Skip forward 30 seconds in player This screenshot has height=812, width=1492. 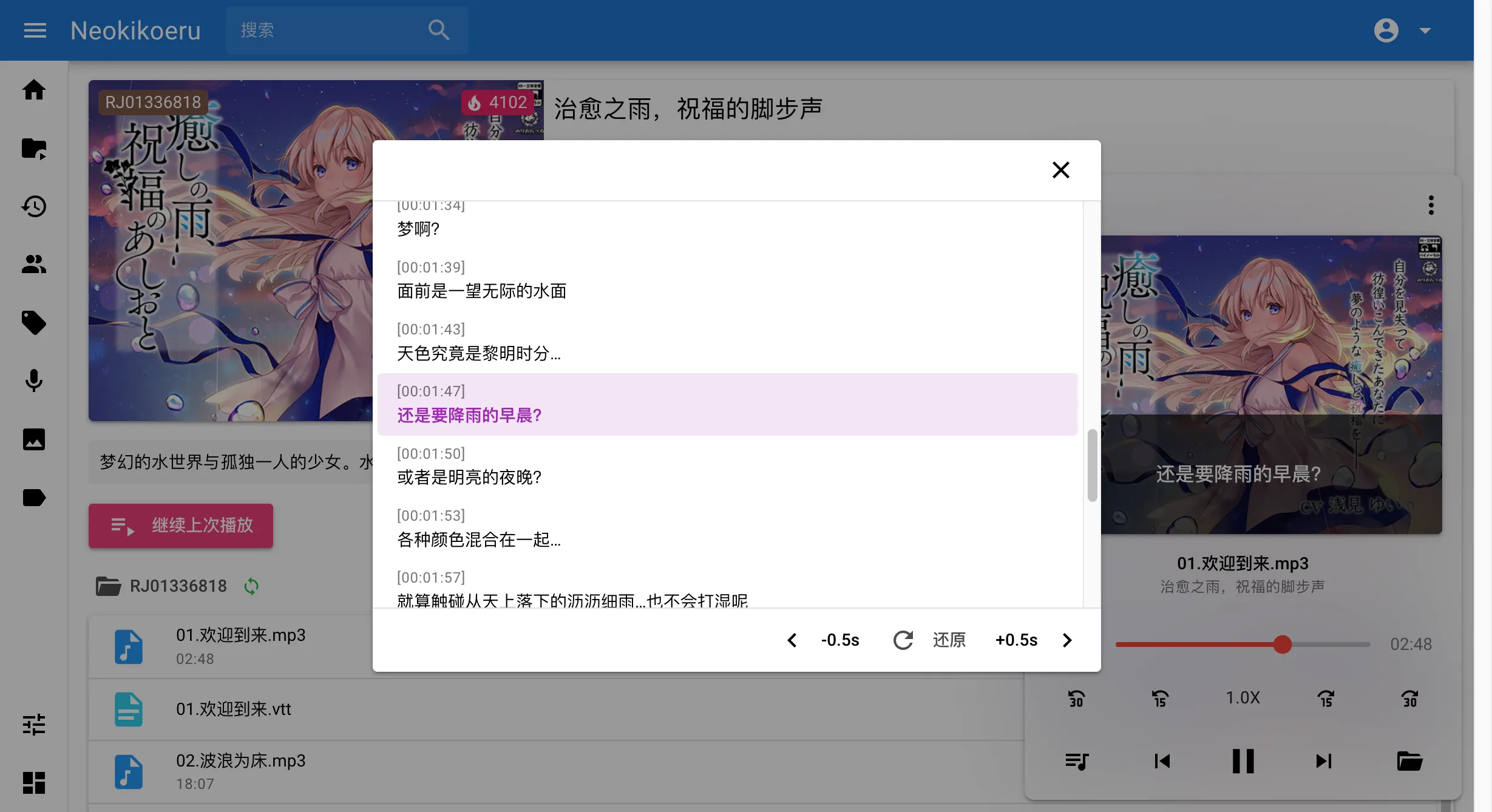1409,699
